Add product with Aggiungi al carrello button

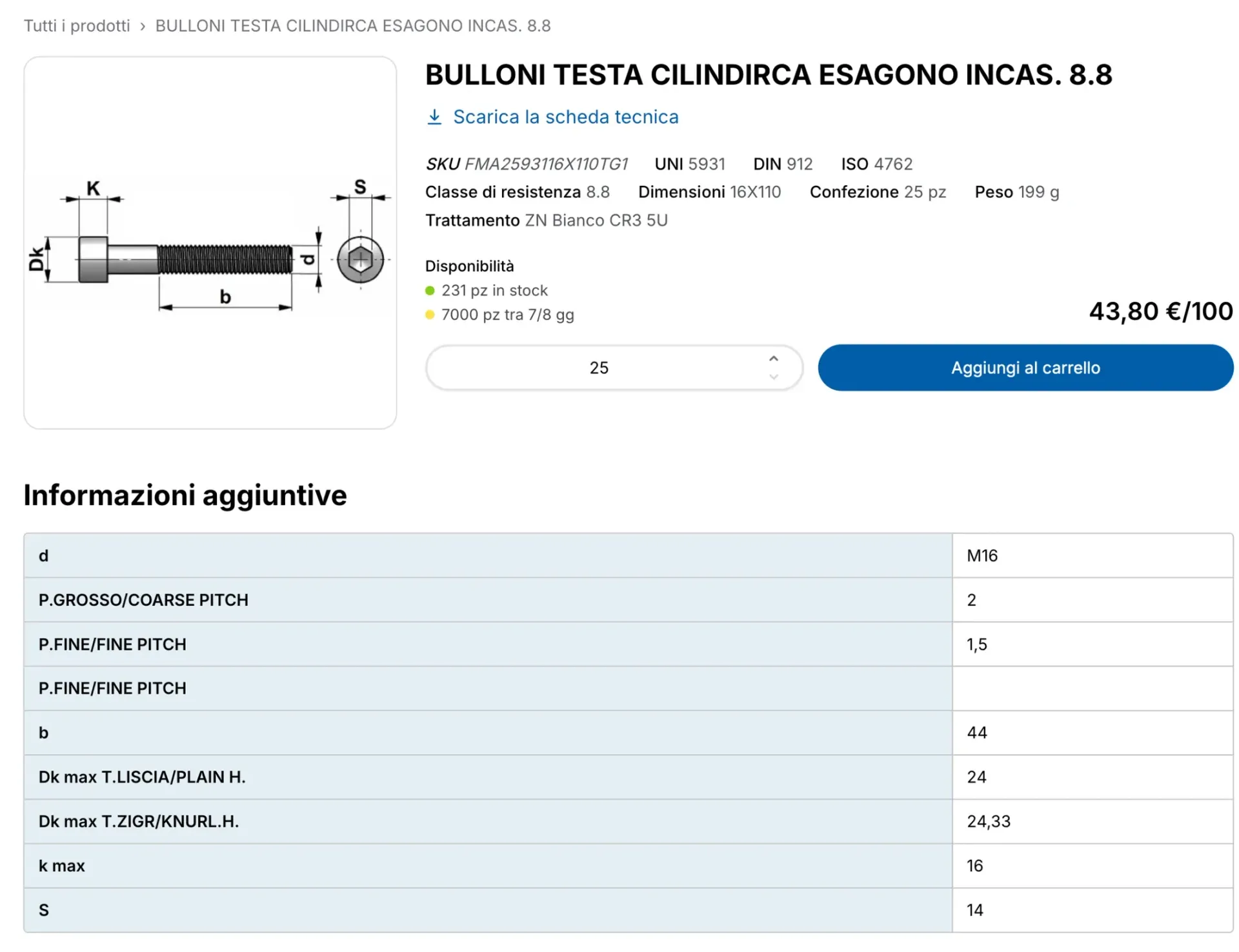tap(1025, 368)
